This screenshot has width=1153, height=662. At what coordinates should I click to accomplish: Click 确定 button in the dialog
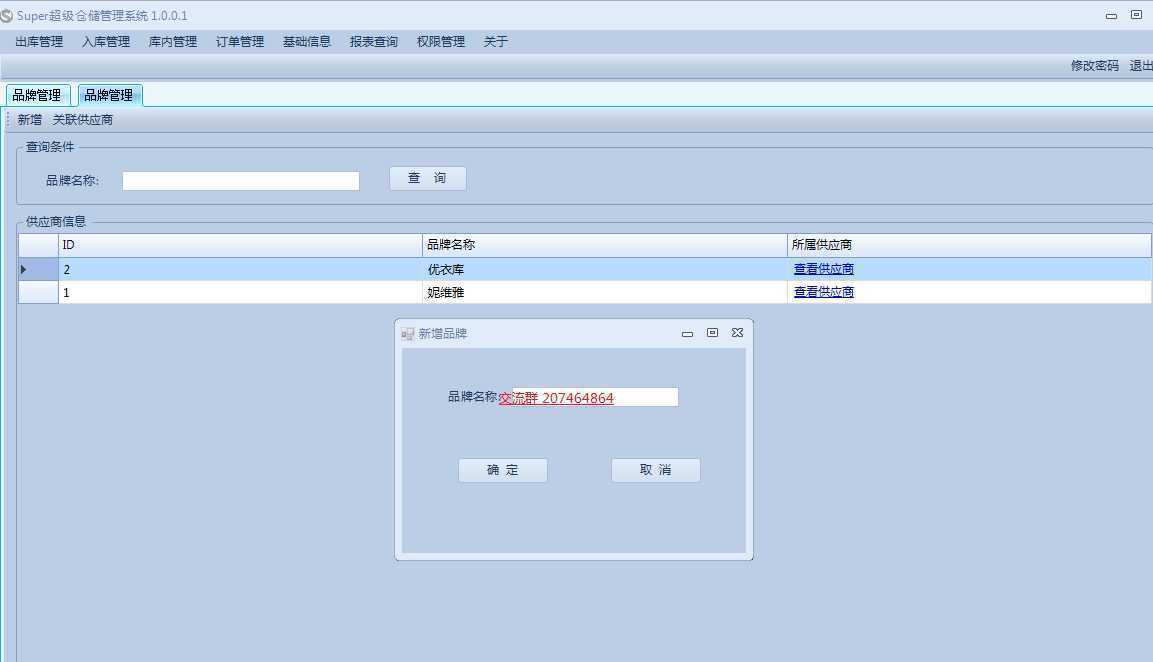click(502, 470)
